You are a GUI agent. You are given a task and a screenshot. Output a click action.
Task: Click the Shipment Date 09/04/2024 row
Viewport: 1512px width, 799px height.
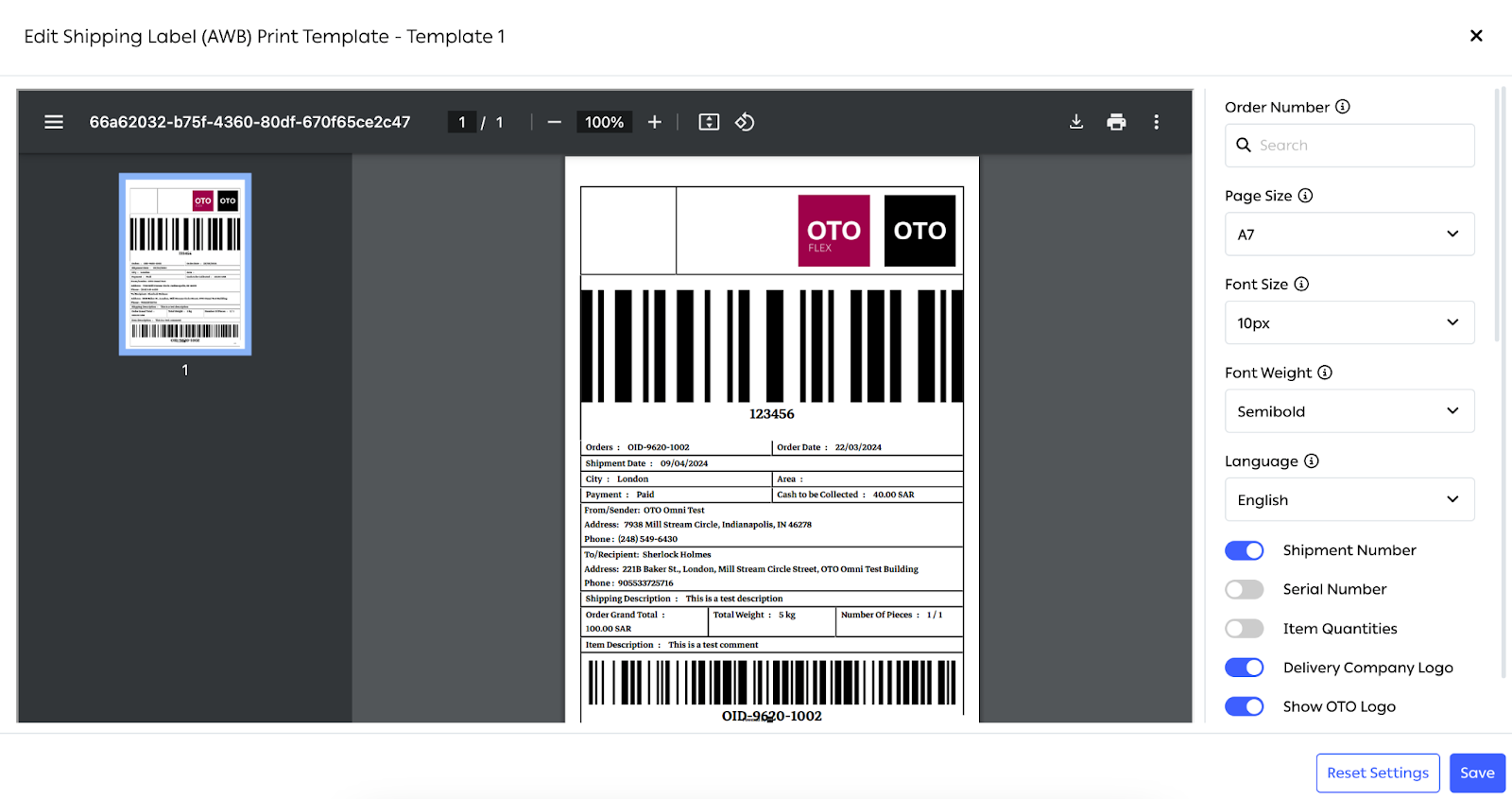point(772,463)
